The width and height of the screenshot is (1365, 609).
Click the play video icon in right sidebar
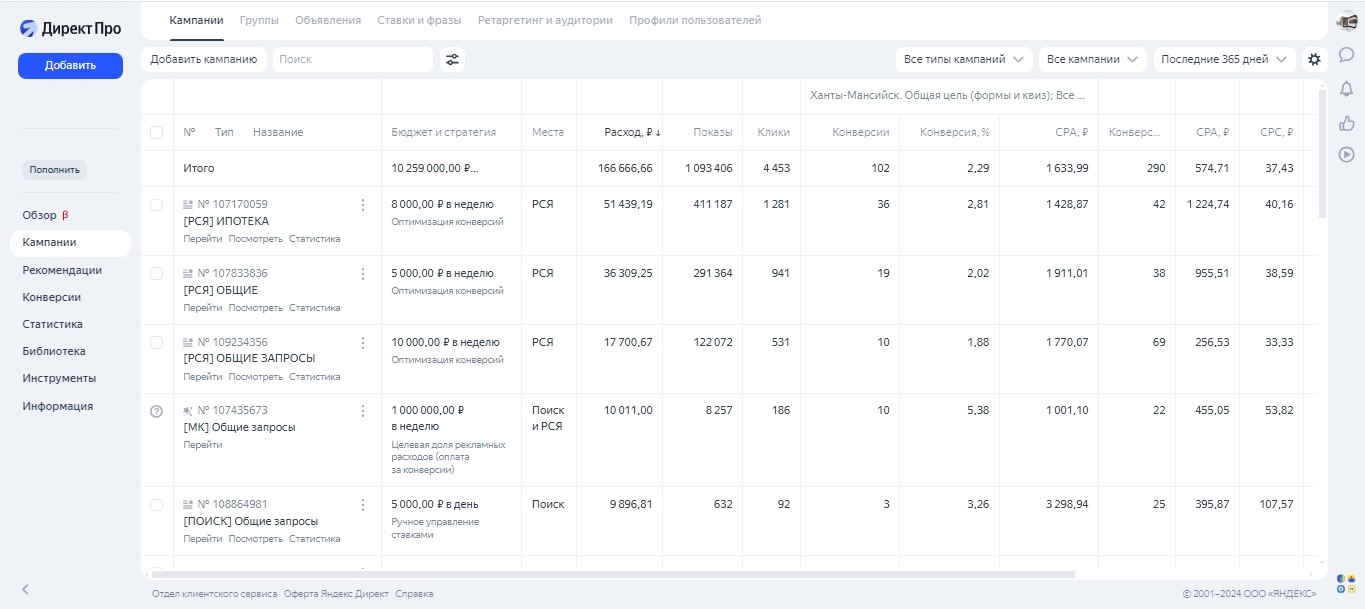1346,154
